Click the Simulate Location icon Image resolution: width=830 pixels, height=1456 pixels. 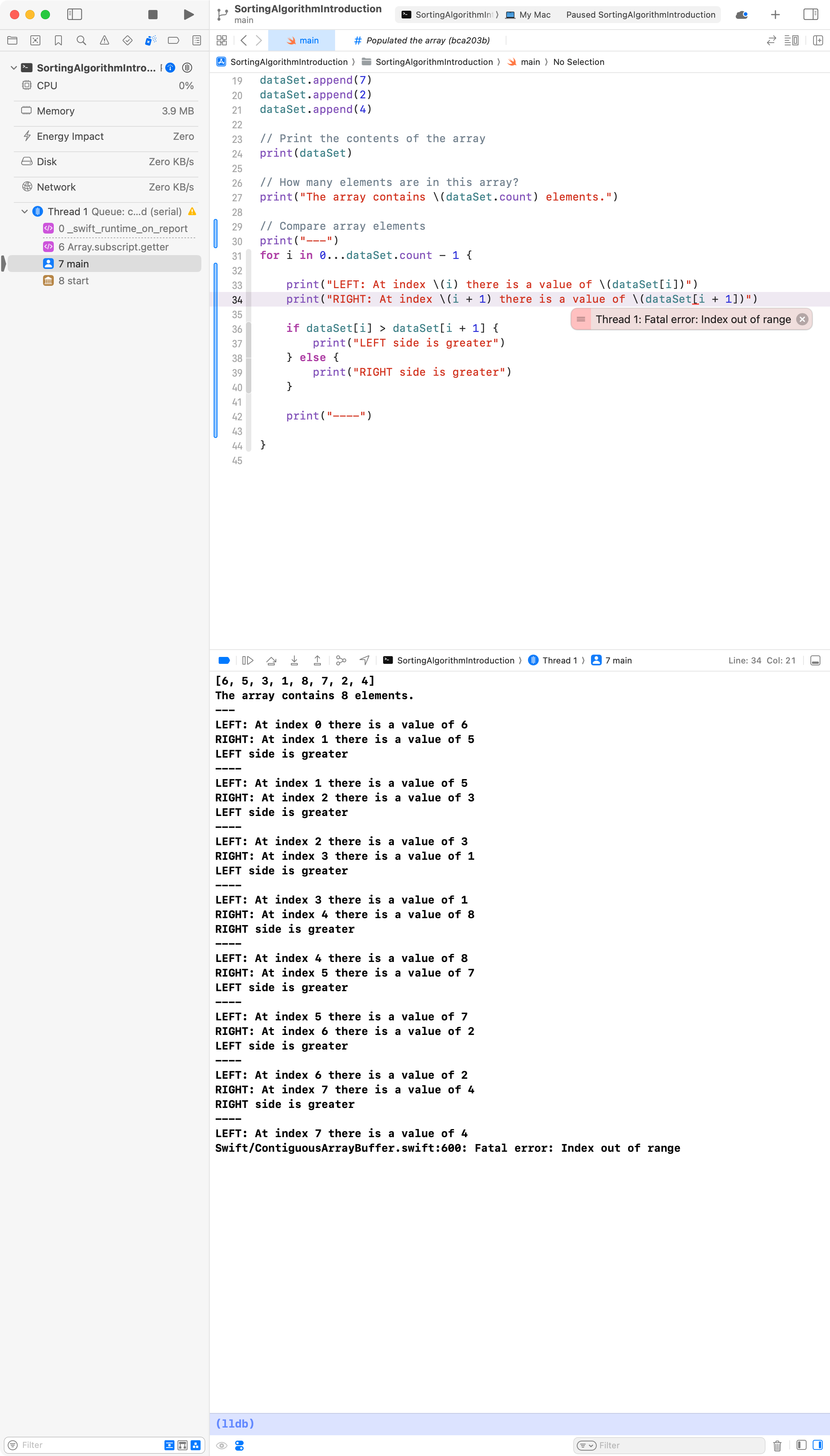click(364, 660)
